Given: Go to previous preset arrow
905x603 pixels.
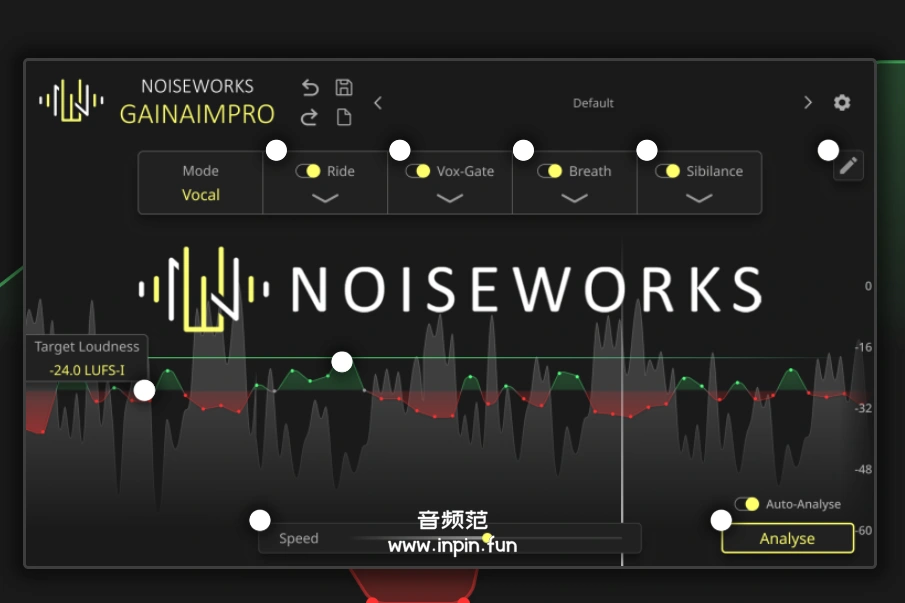Looking at the screenshot, I should click(x=378, y=103).
